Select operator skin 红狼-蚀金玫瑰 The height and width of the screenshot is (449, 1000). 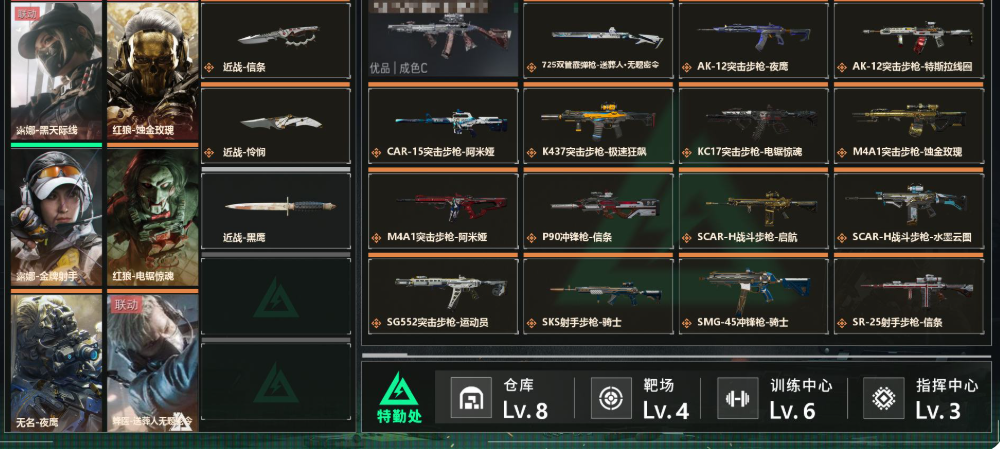pyautogui.click(x=152, y=71)
